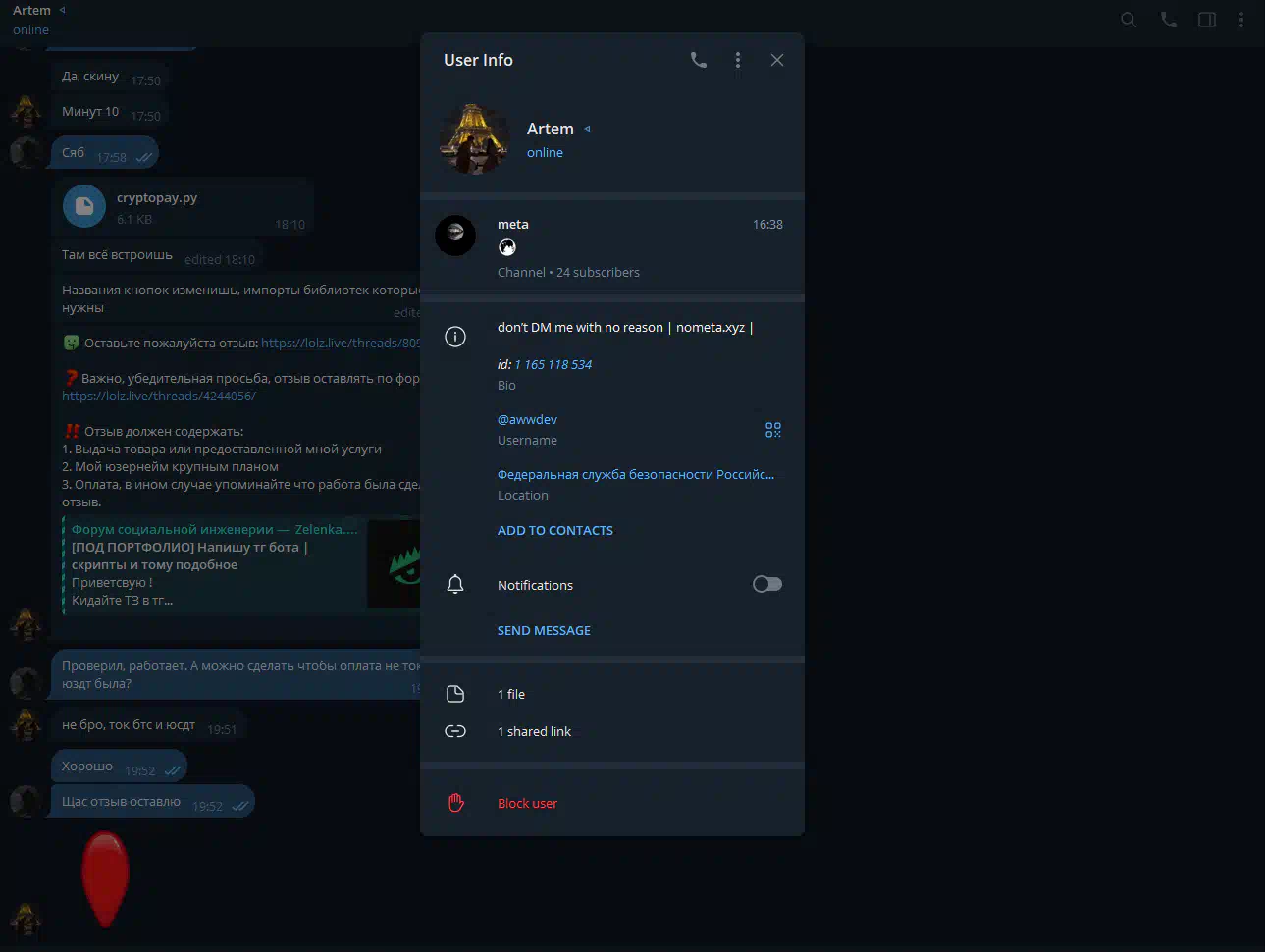
Task: Click the shared file icon
Action: 455,694
